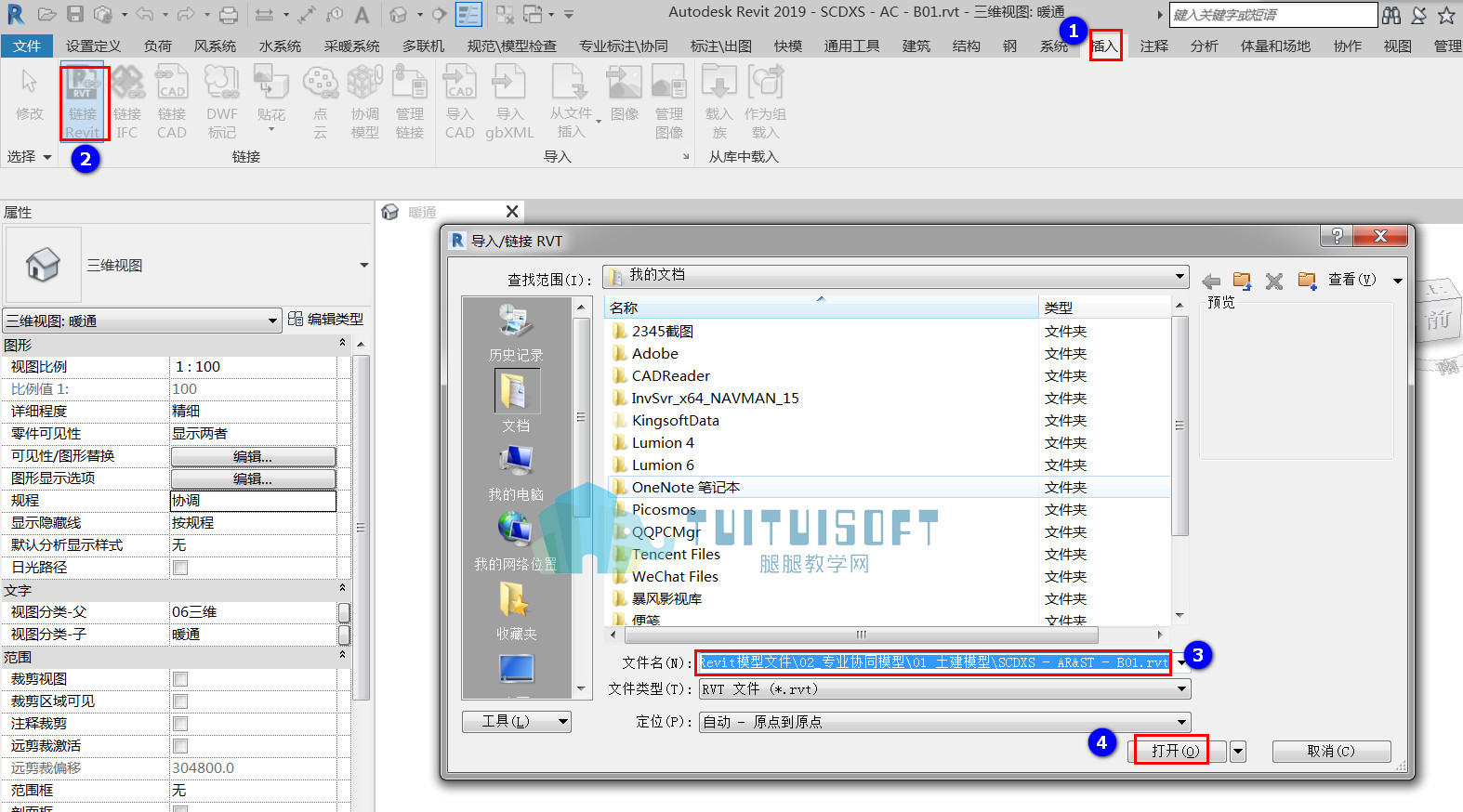Click the Load Family (载入族) tool
1463x812 pixels.
[x=719, y=102]
